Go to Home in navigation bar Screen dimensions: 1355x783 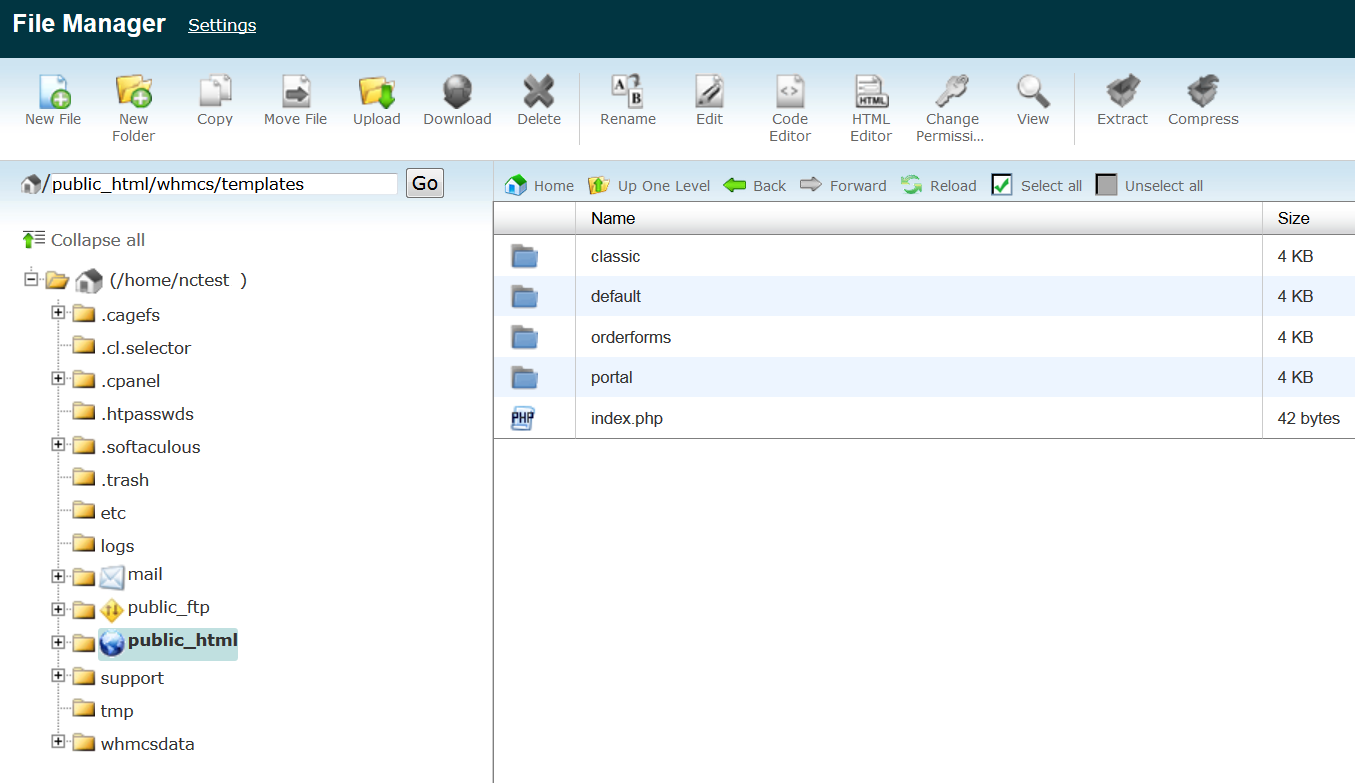[539, 185]
